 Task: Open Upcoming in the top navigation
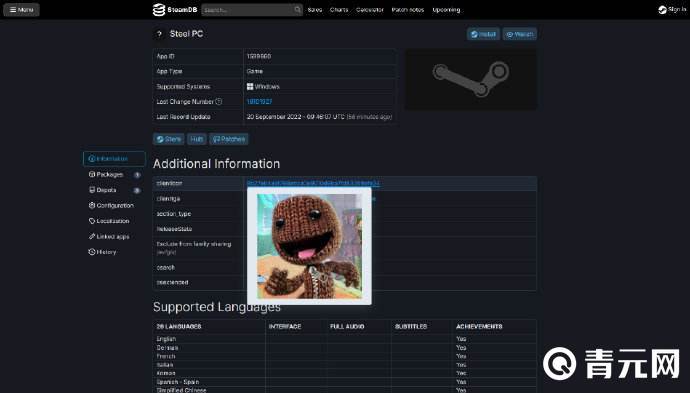[446, 10]
